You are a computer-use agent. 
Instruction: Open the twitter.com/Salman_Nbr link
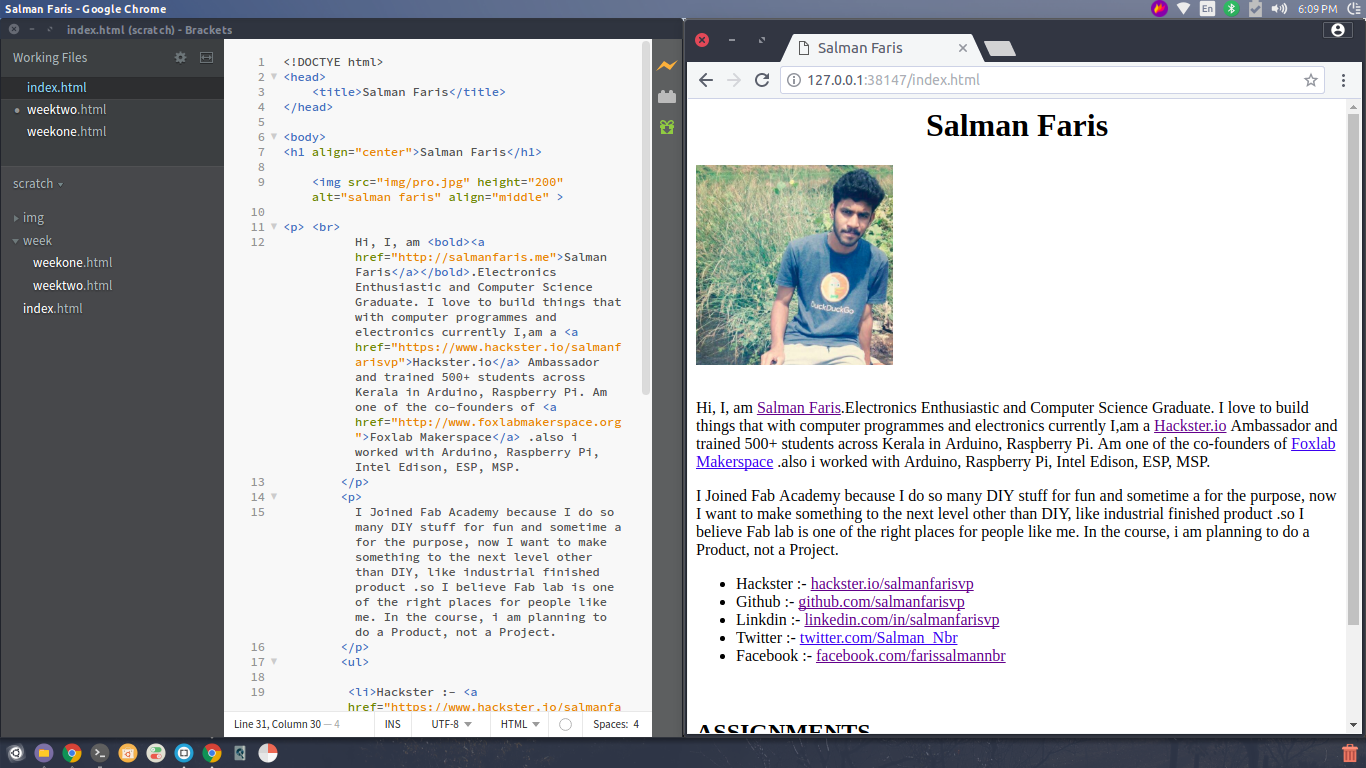(x=879, y=638)
